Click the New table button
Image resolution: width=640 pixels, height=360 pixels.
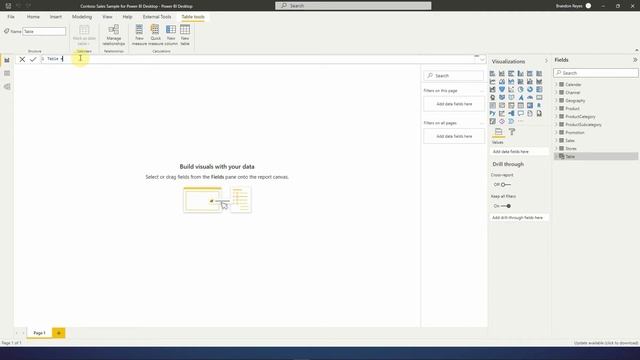185,35
